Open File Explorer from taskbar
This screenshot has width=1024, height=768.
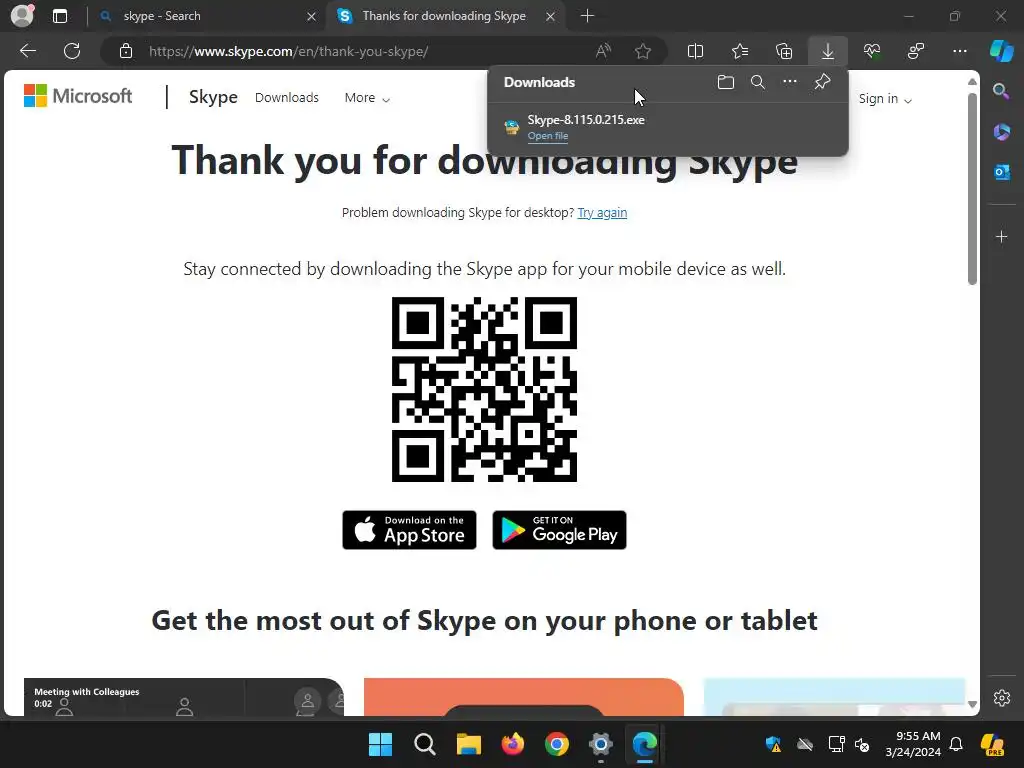pos(468,744)
